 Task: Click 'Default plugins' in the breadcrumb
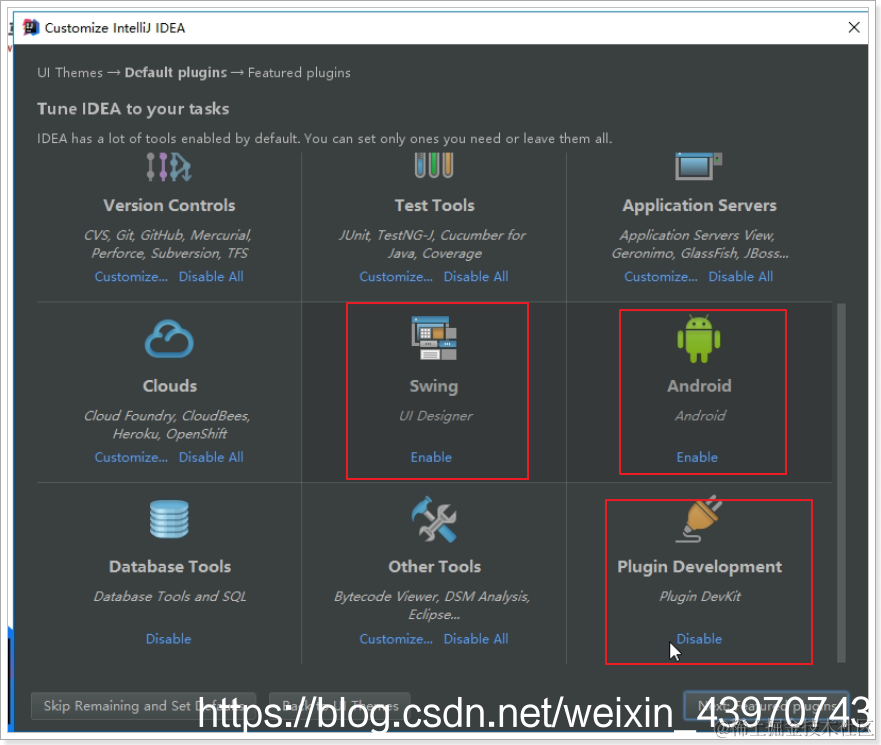(175, 72)
